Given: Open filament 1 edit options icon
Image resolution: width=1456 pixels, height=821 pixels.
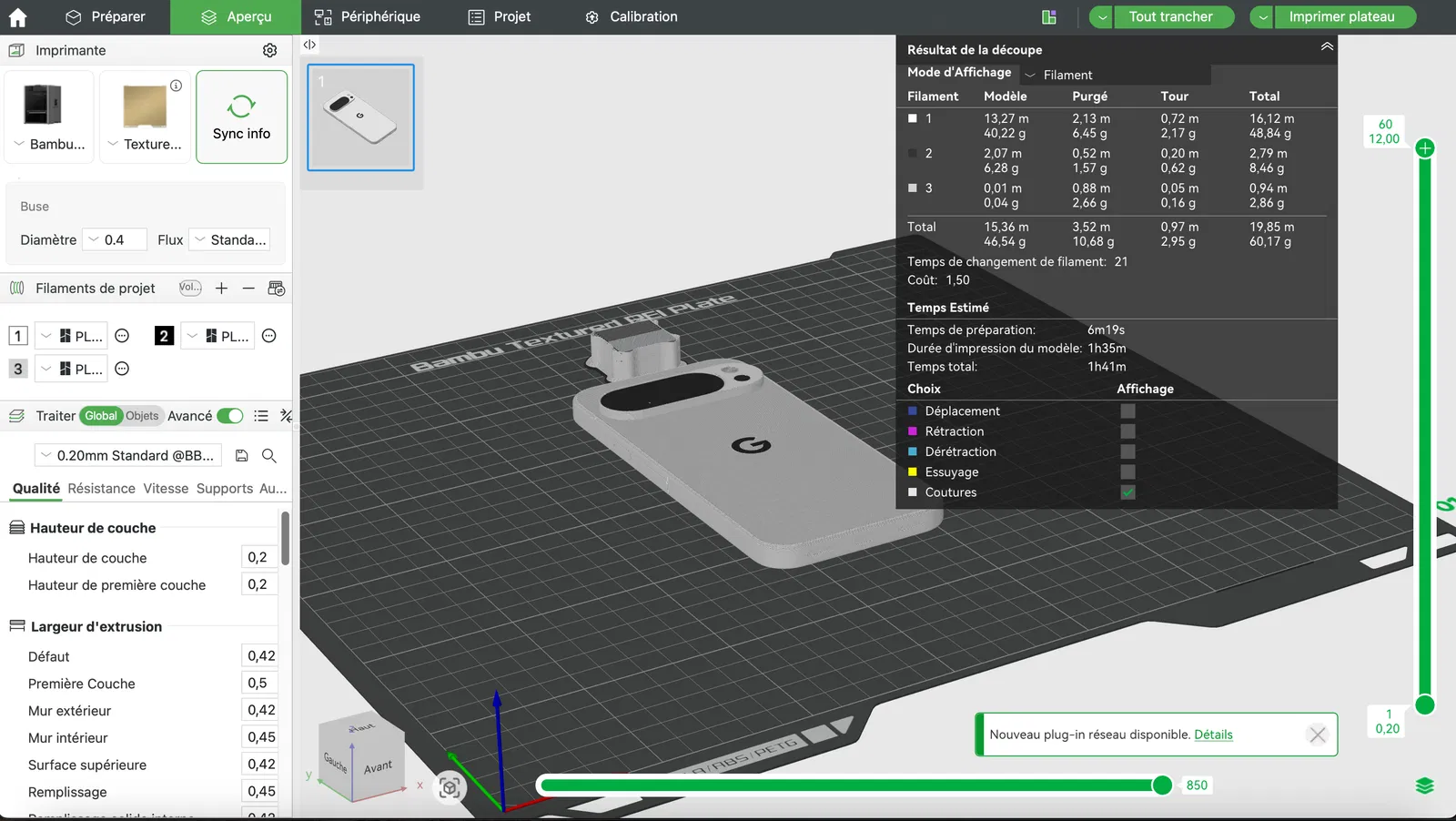Looking at the screenshot, I should [x=122, y=336].
